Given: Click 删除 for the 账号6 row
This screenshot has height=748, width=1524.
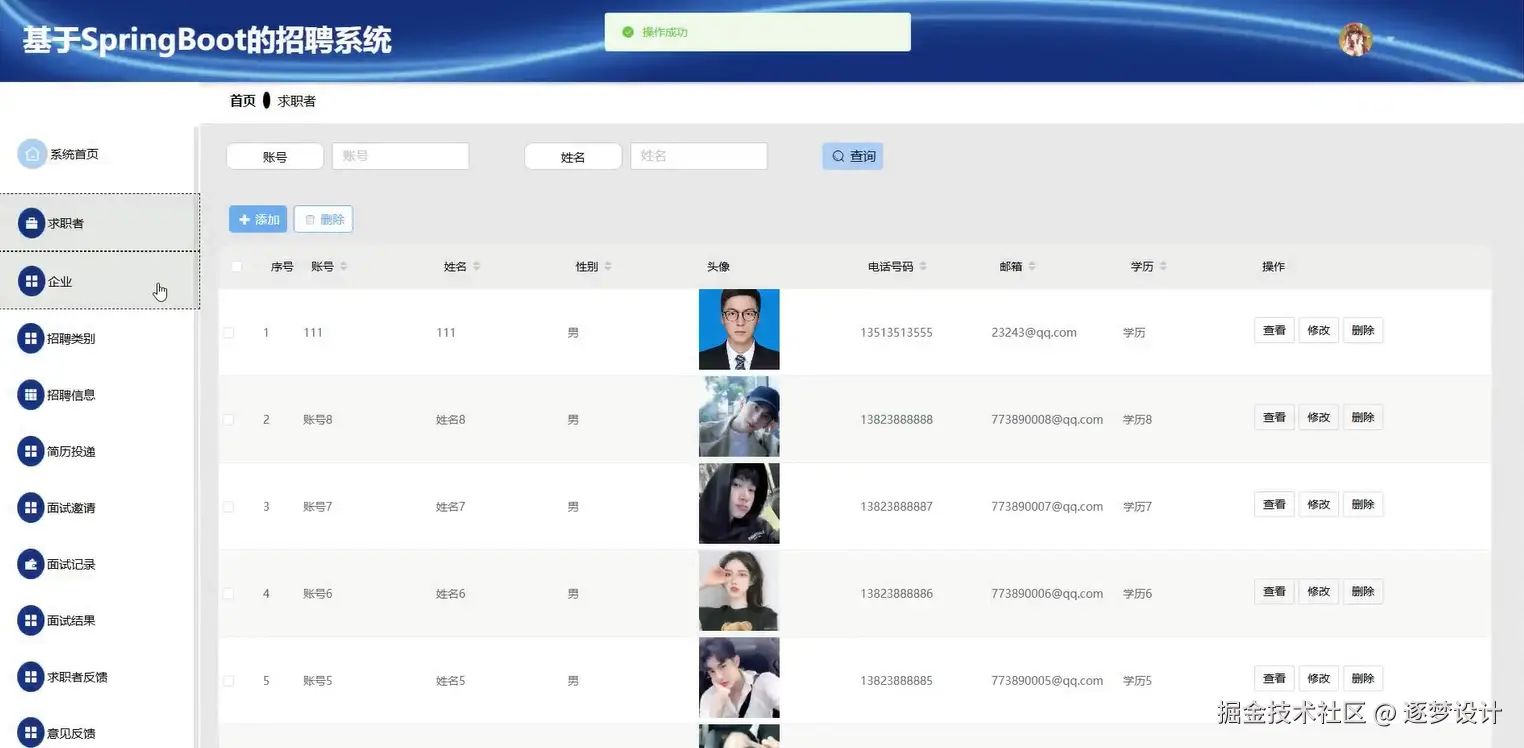Looking at the screenshot, I should (x=1363, y=591).
